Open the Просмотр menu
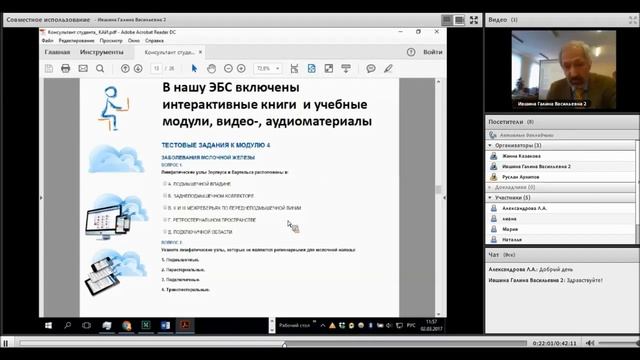Viewport: 640px width, 360px height. (111, 41)
